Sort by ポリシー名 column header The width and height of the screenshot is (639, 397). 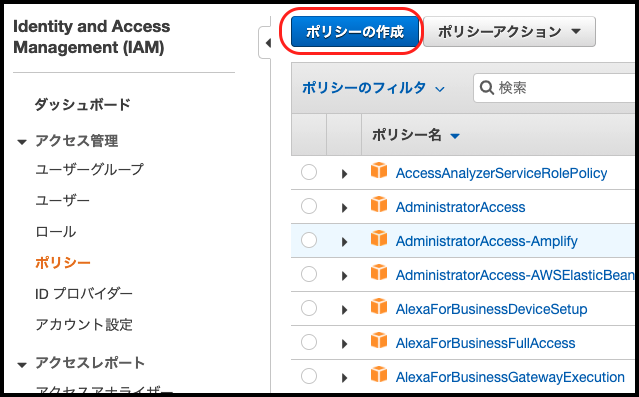tap(416, 135)
